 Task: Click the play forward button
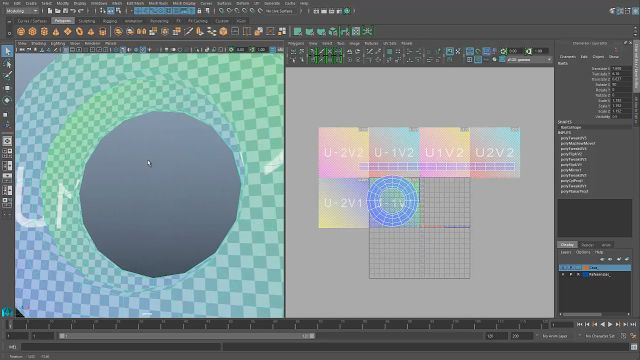coord(610,324)
